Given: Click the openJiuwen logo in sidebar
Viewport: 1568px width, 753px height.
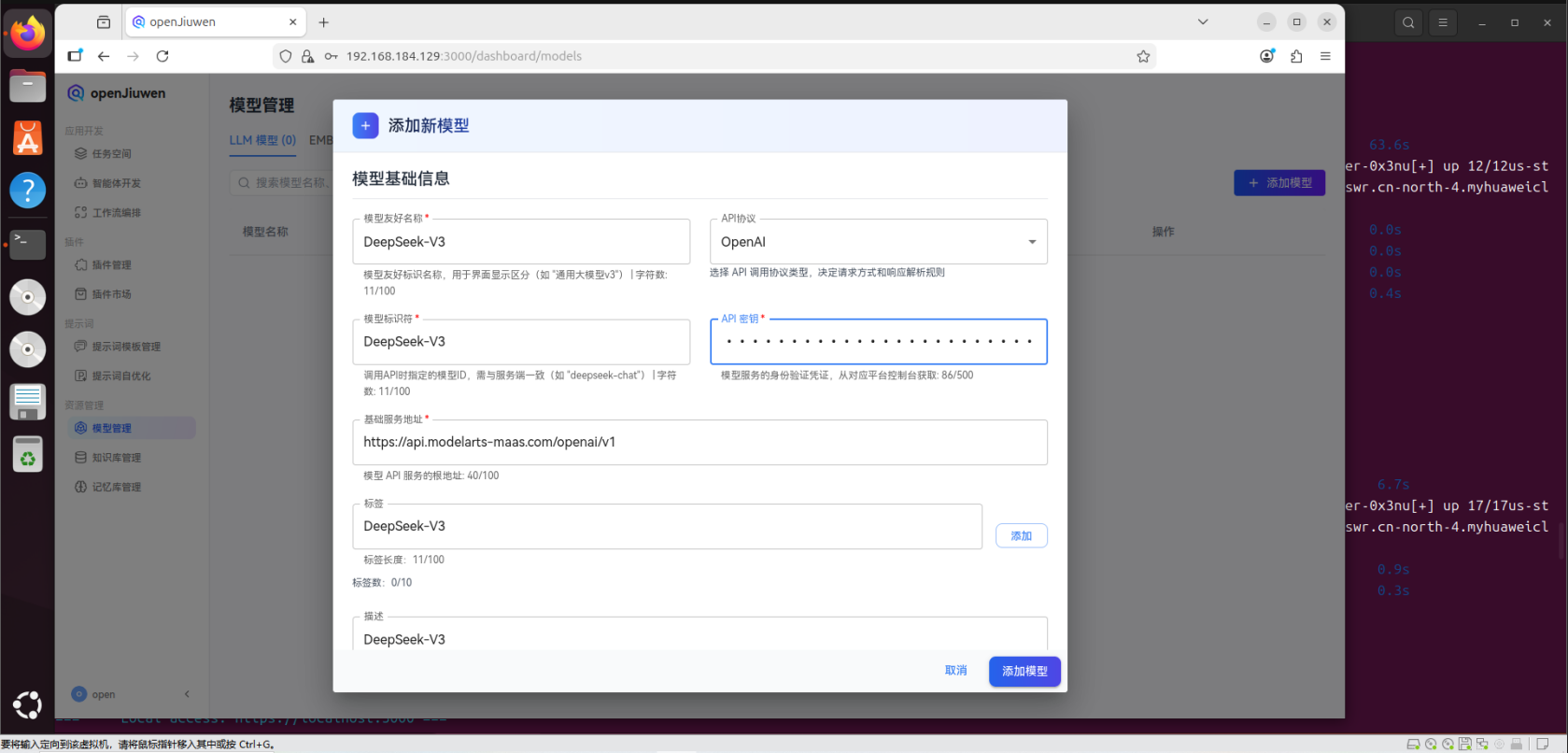Looking at the screenshot, I should coord(116,93).
